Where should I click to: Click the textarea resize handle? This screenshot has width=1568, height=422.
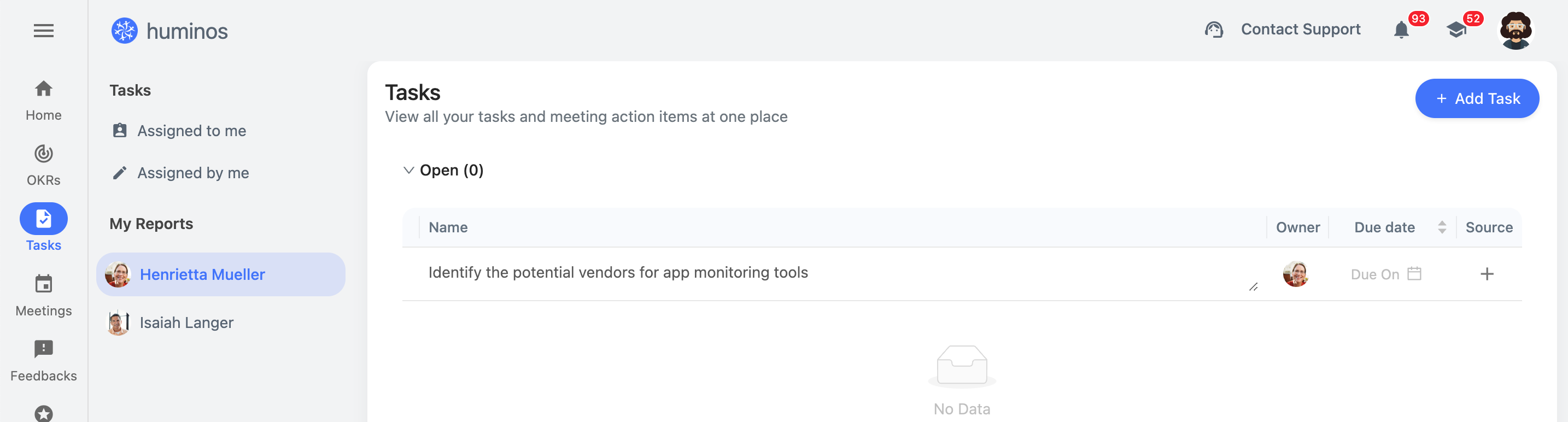tap(1253, 287)
